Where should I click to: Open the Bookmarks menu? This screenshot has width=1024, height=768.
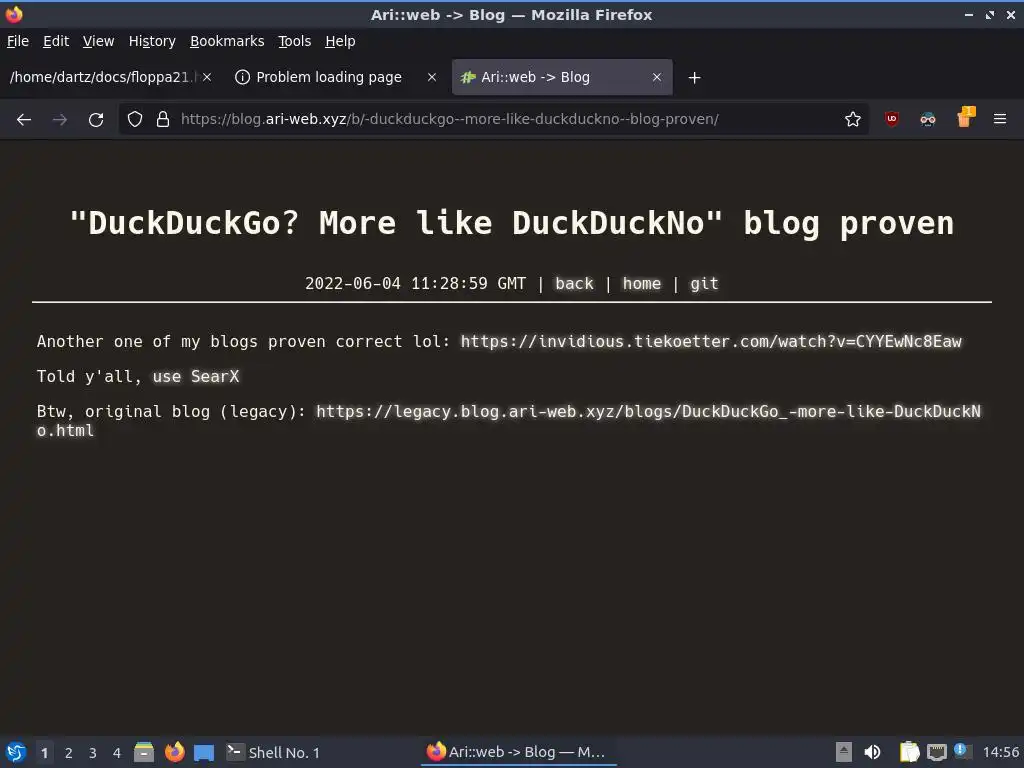tap(227, 41)
